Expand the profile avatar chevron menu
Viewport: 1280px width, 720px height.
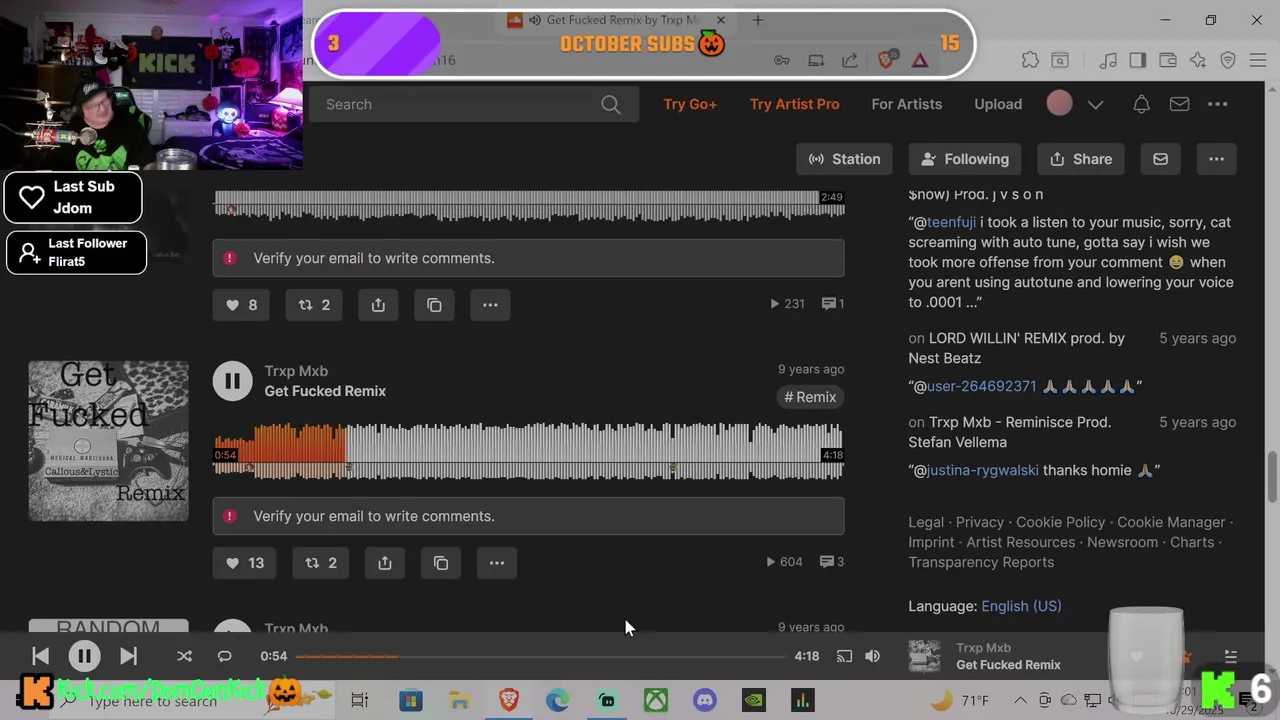(x=1095, y=104)
